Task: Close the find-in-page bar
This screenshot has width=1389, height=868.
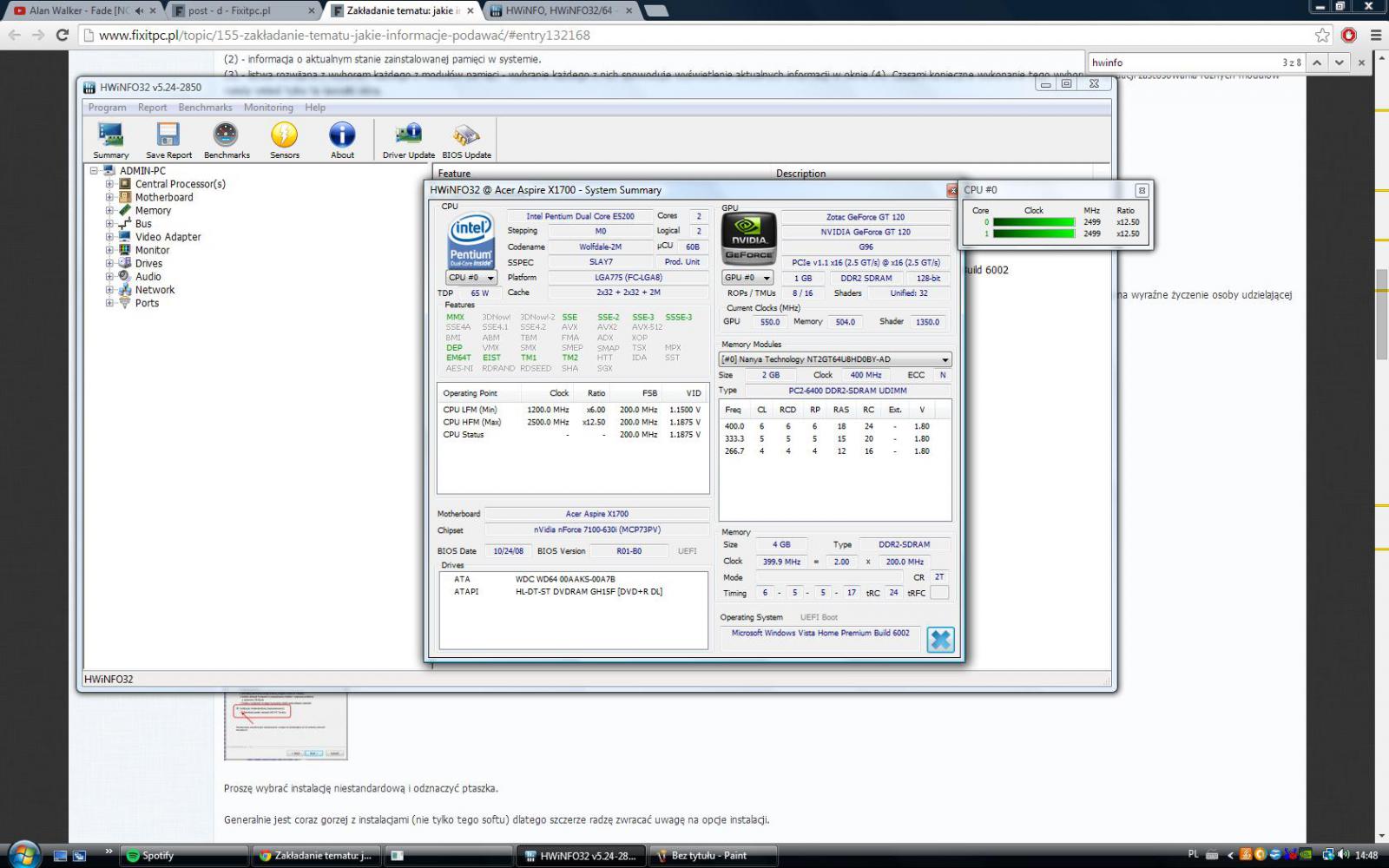Action: (1361, 62)
